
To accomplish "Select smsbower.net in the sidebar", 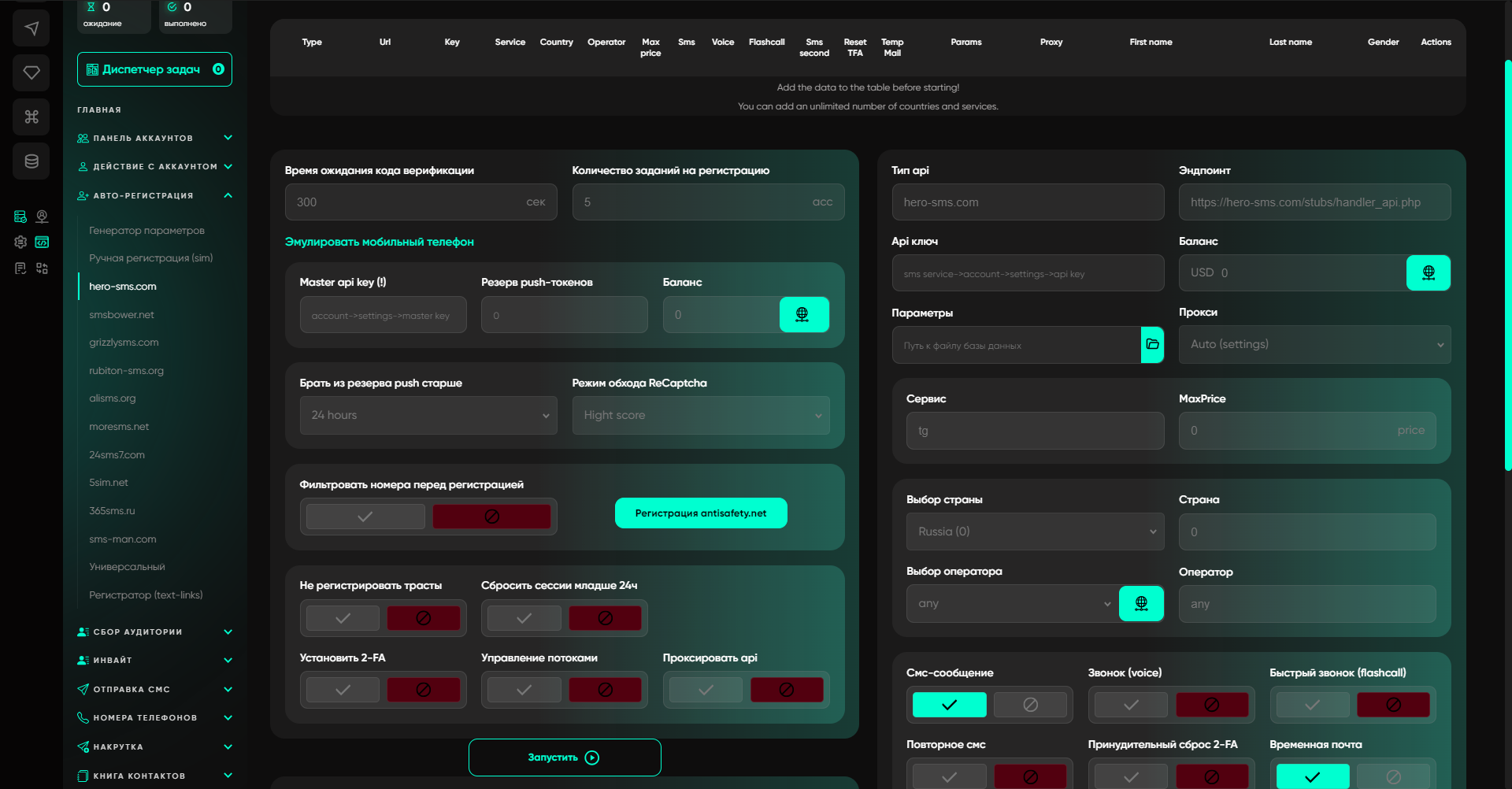I will 121,314.
